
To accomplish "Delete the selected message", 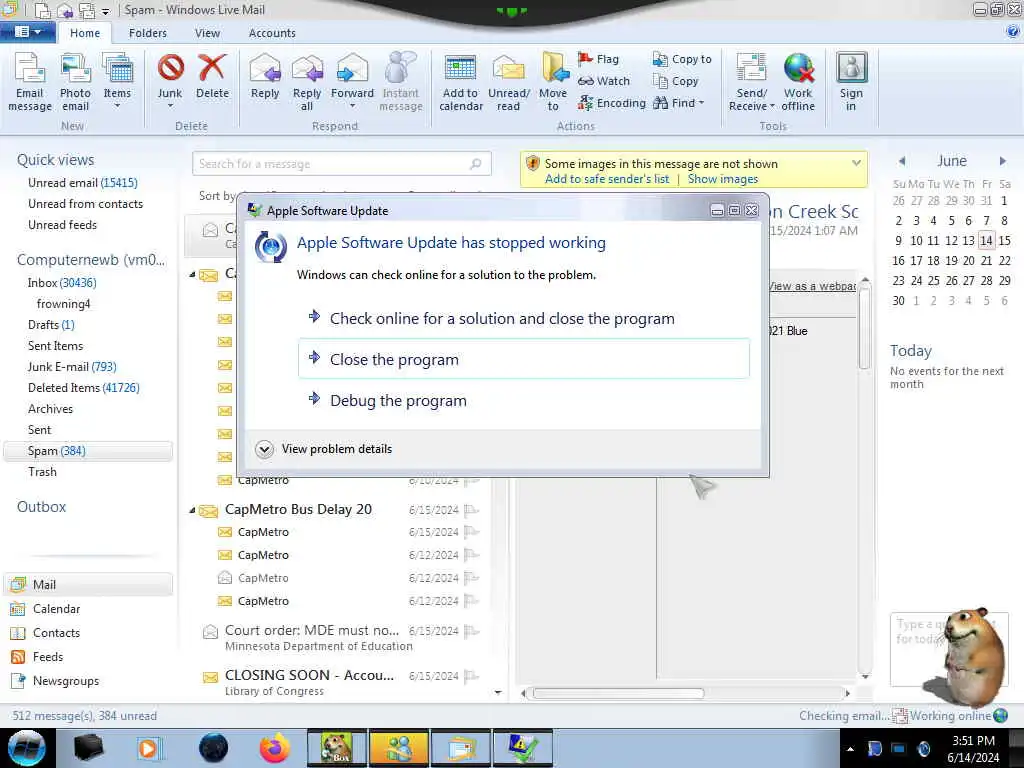I will pyautogui.click(x=212, y=77).
